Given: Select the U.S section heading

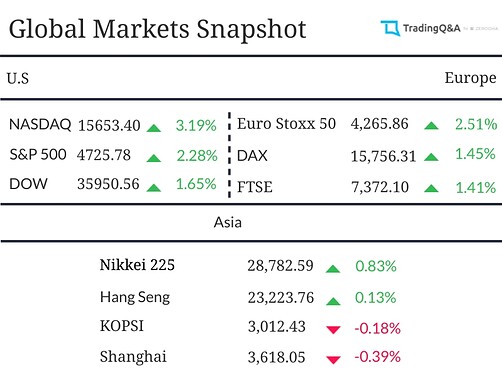Looking at the screenshot, I should pos(18,79).
